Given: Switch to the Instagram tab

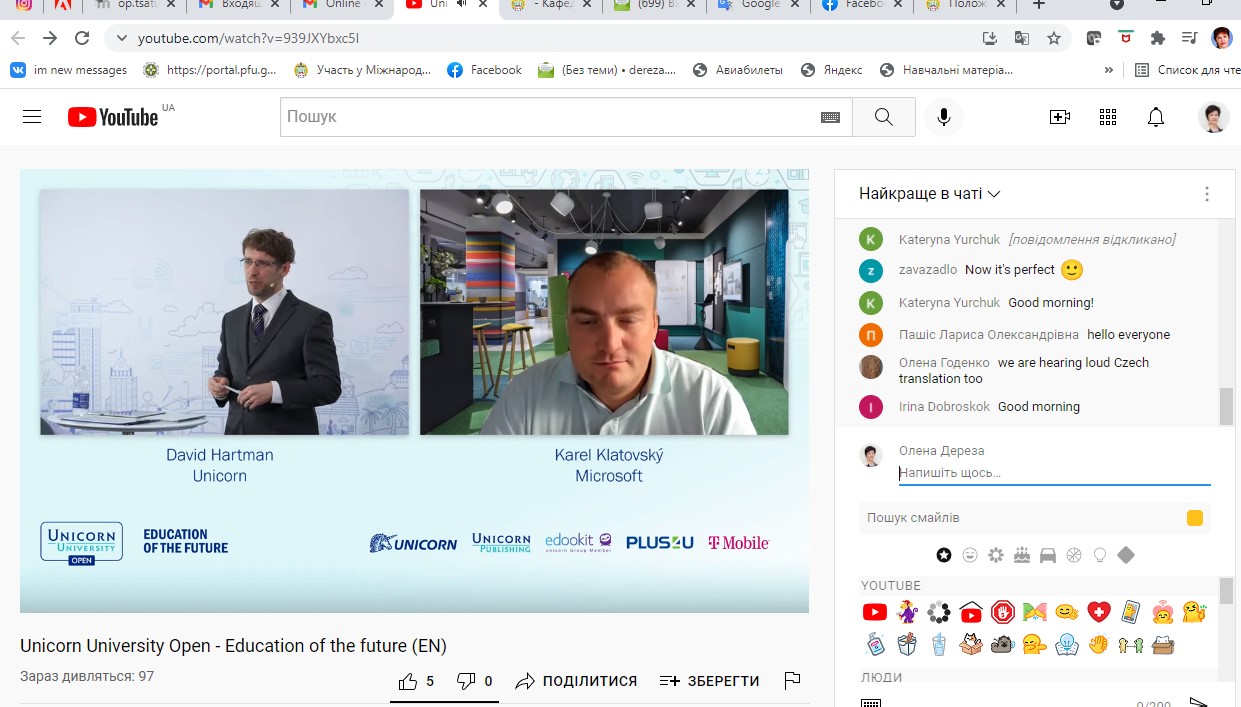Looking at the screenshot, I should pos(25,5).
